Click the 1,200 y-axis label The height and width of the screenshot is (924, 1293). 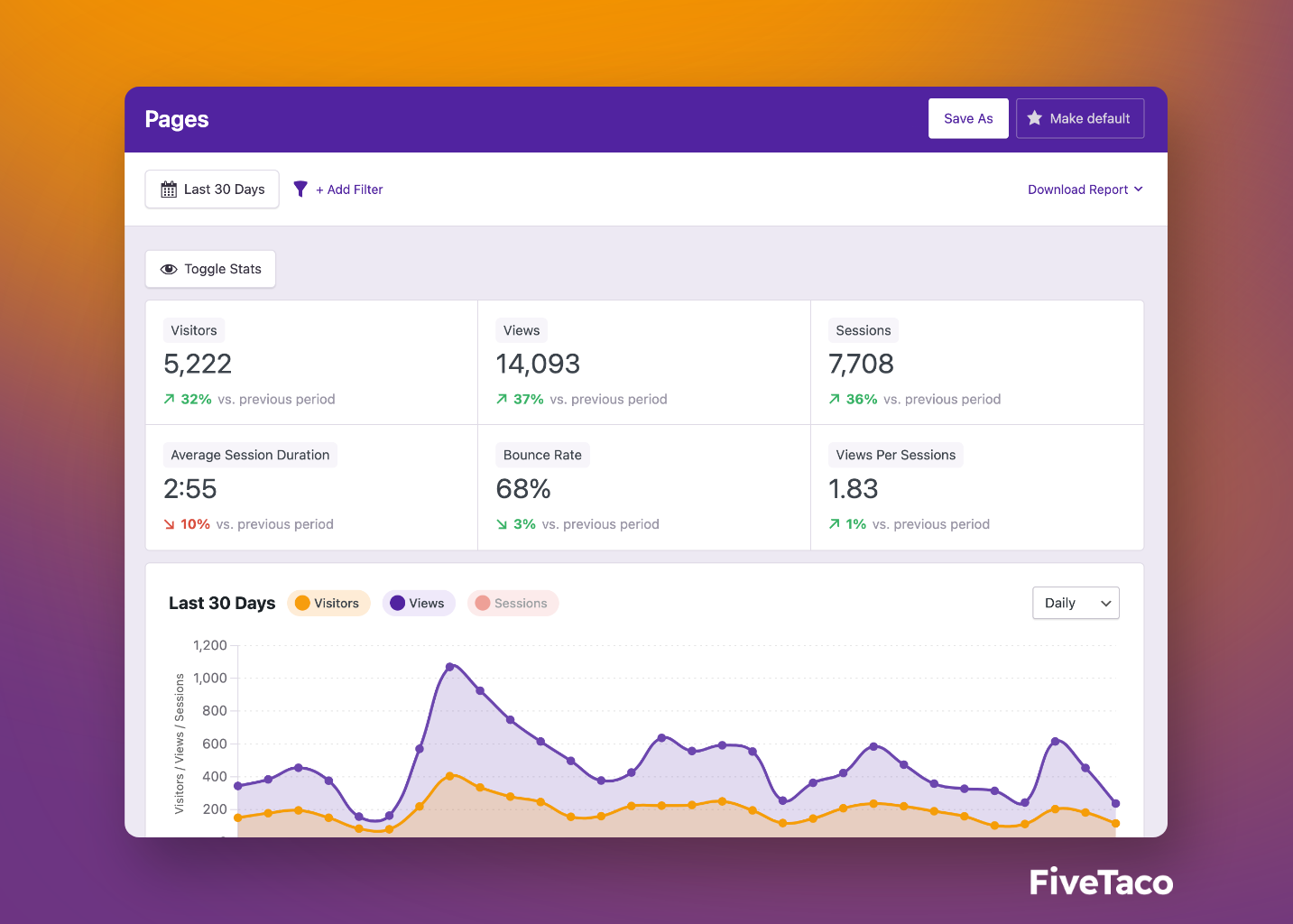point(210,645)
